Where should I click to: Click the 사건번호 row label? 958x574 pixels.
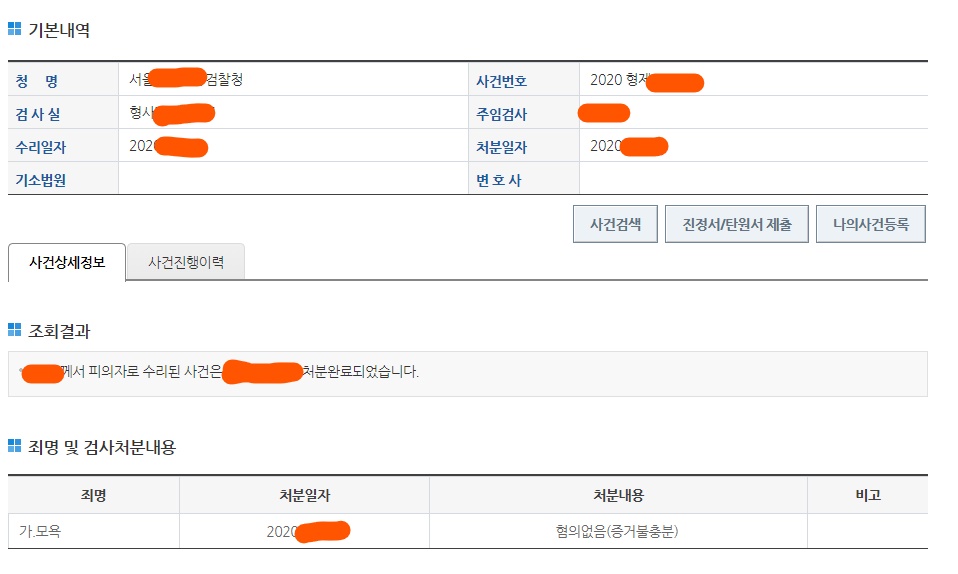501,81
